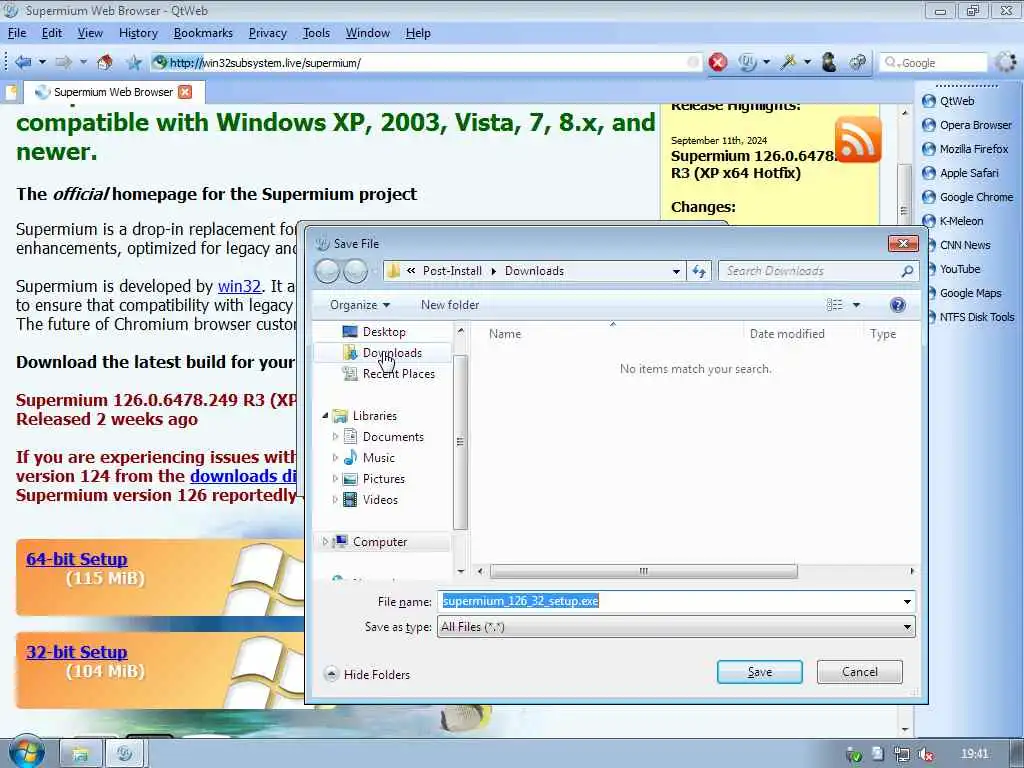Image resolution: width=1024 pixels, height=768 pixels.
Task: Click the QtWeb taskbar button
Action: pos(125,754)
